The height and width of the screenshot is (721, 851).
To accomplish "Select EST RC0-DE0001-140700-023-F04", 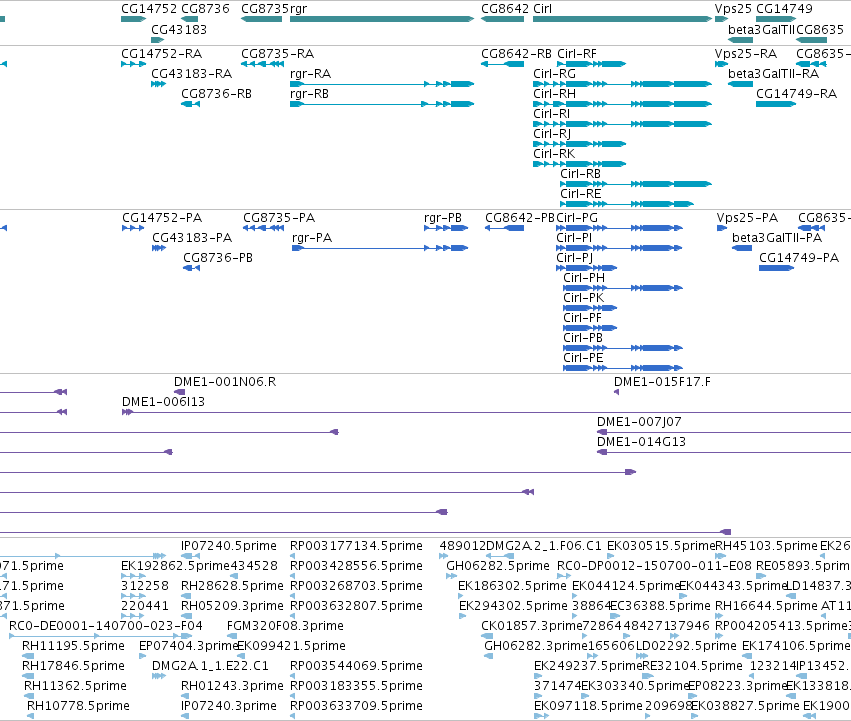I will (106, 626).
